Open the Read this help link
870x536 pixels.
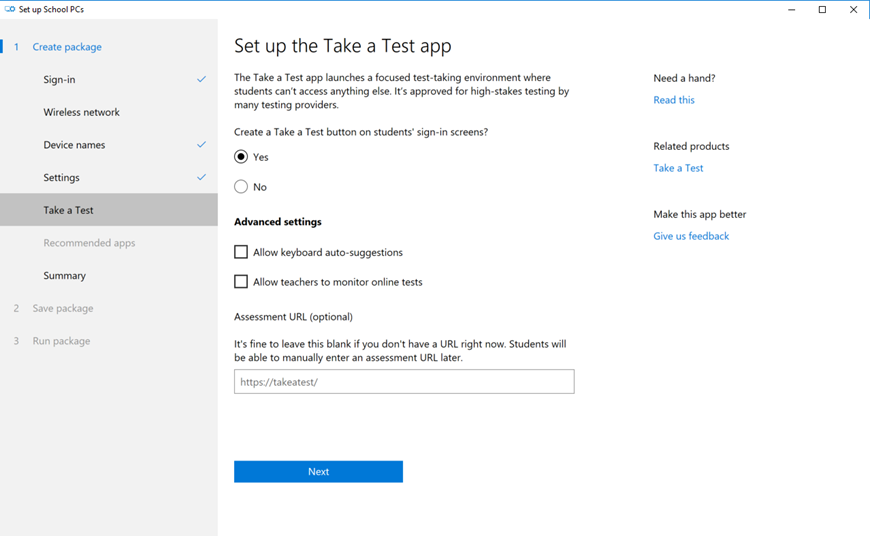(x=673, y=100)
